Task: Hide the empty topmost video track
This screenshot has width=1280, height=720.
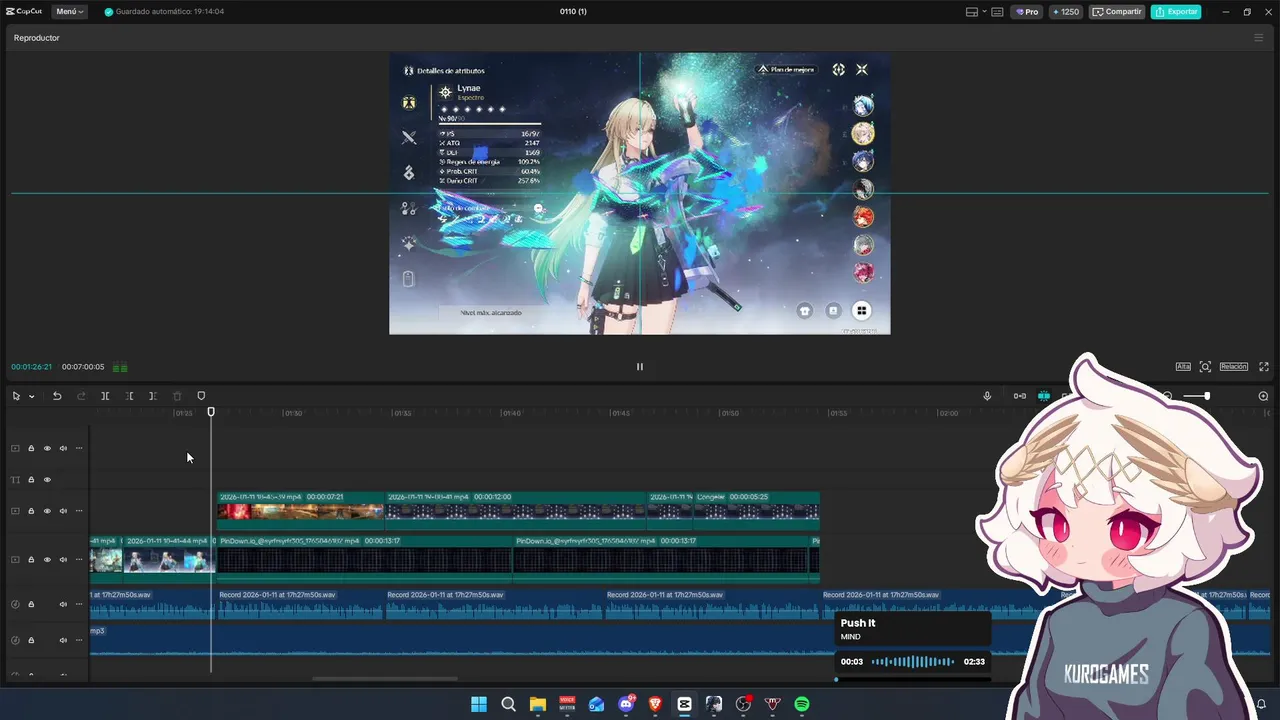Action: point(47,448)
